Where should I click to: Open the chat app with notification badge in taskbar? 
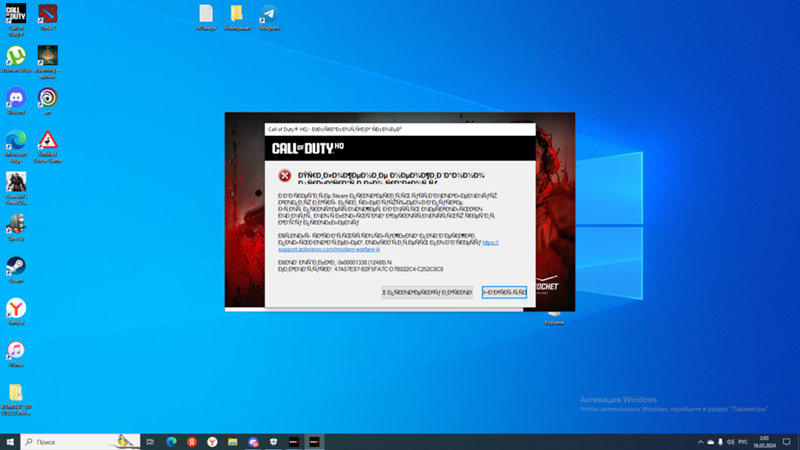click(253, 442)
